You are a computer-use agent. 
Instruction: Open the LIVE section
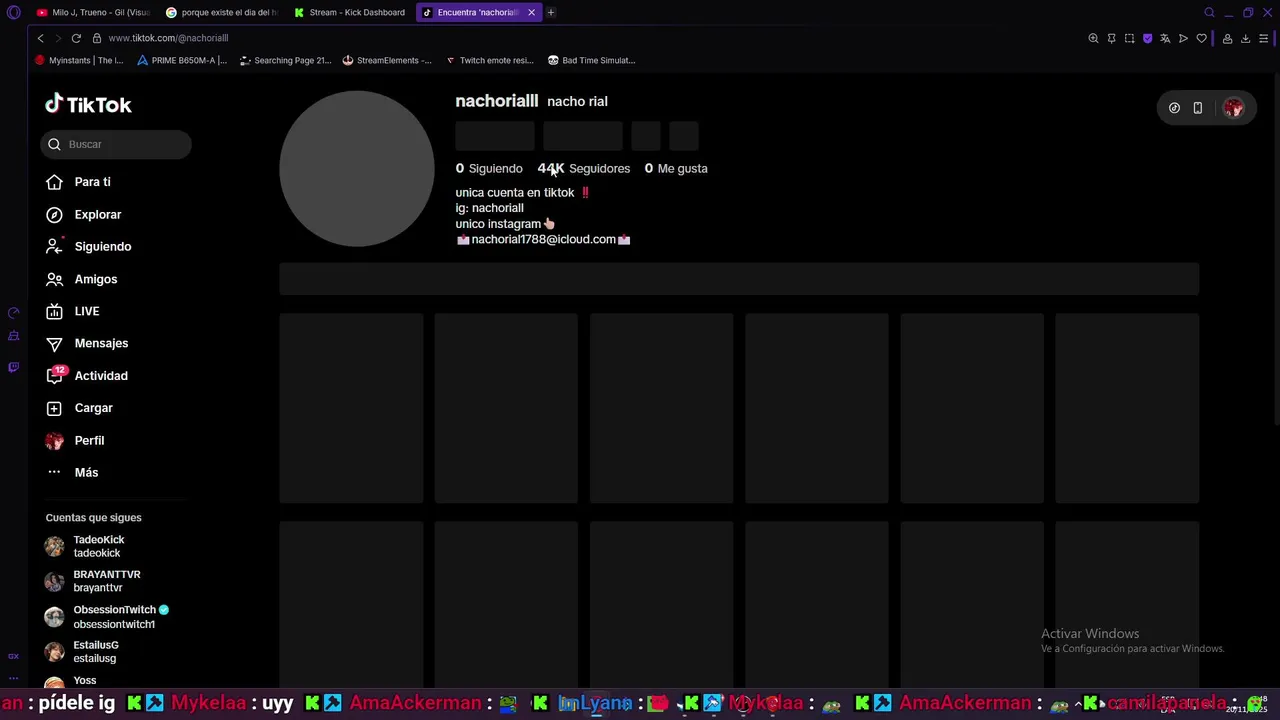[x=86, y=311]
